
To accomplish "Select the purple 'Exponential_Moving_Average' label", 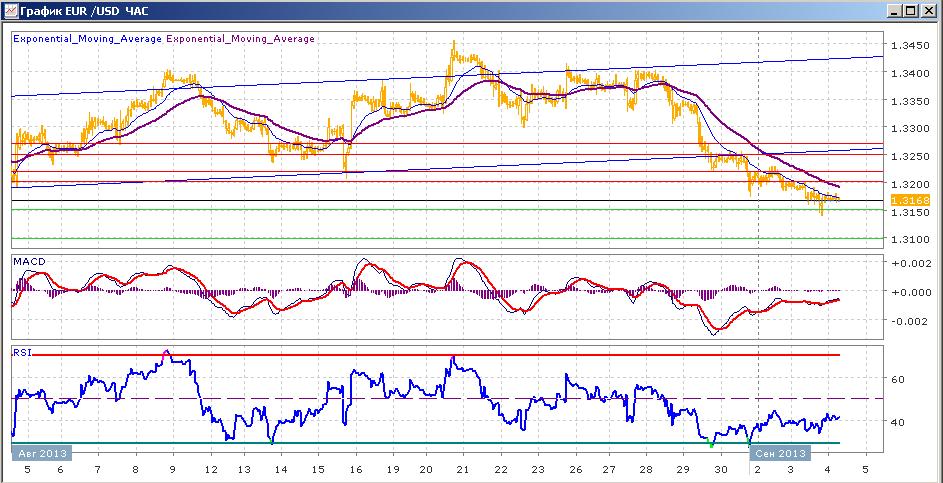I will pos(240,38).
